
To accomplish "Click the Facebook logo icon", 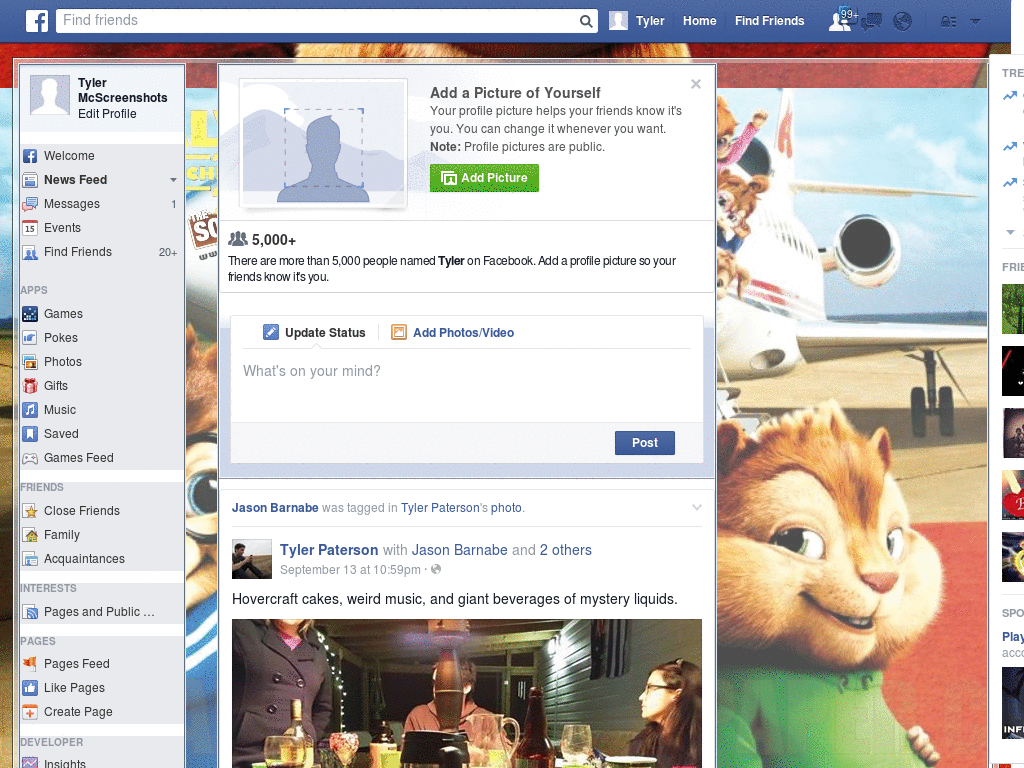I will tap(37, 21).
